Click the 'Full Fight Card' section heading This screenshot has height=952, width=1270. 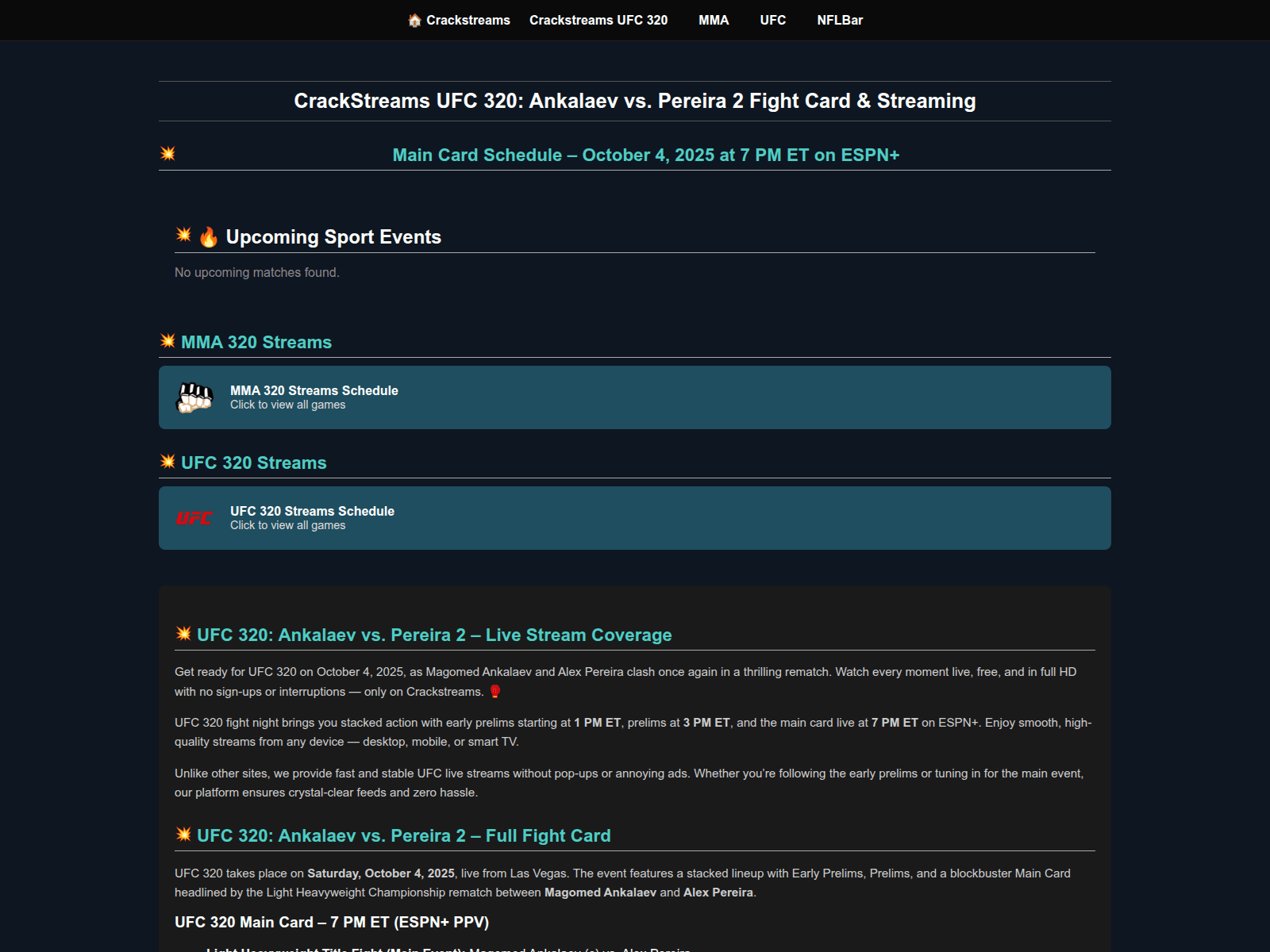(404, 835)
